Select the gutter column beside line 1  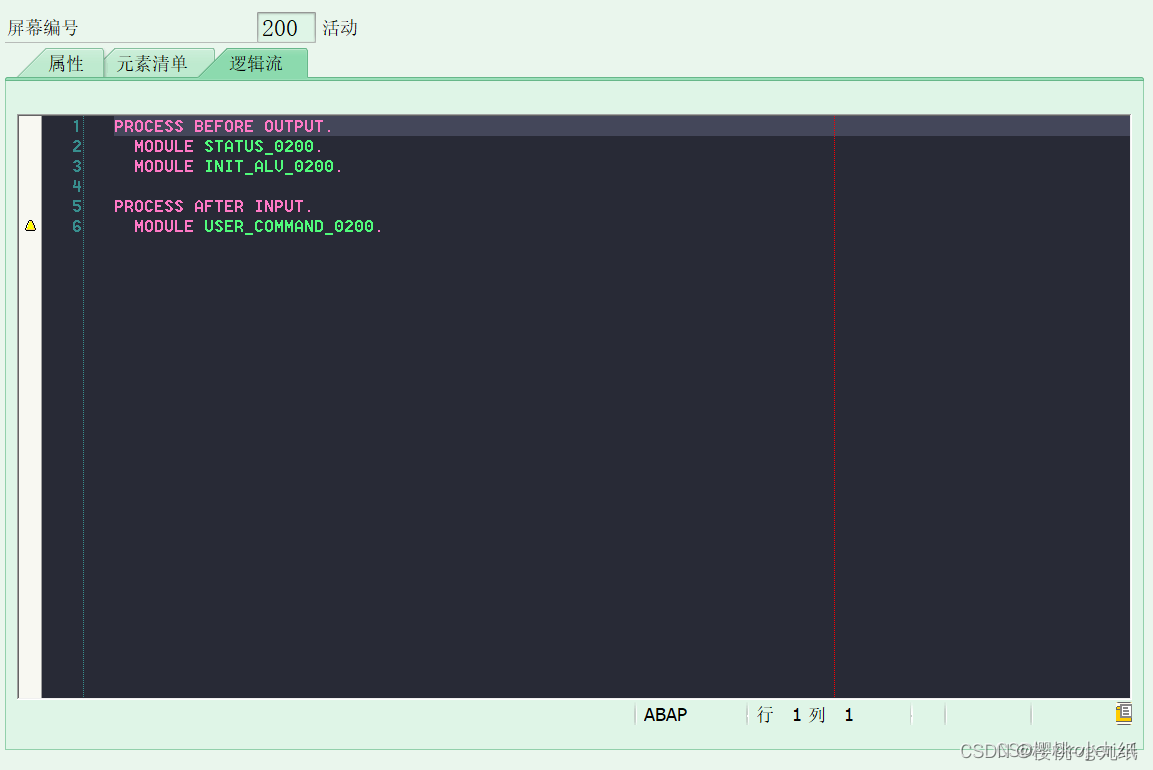coord(30,126)
